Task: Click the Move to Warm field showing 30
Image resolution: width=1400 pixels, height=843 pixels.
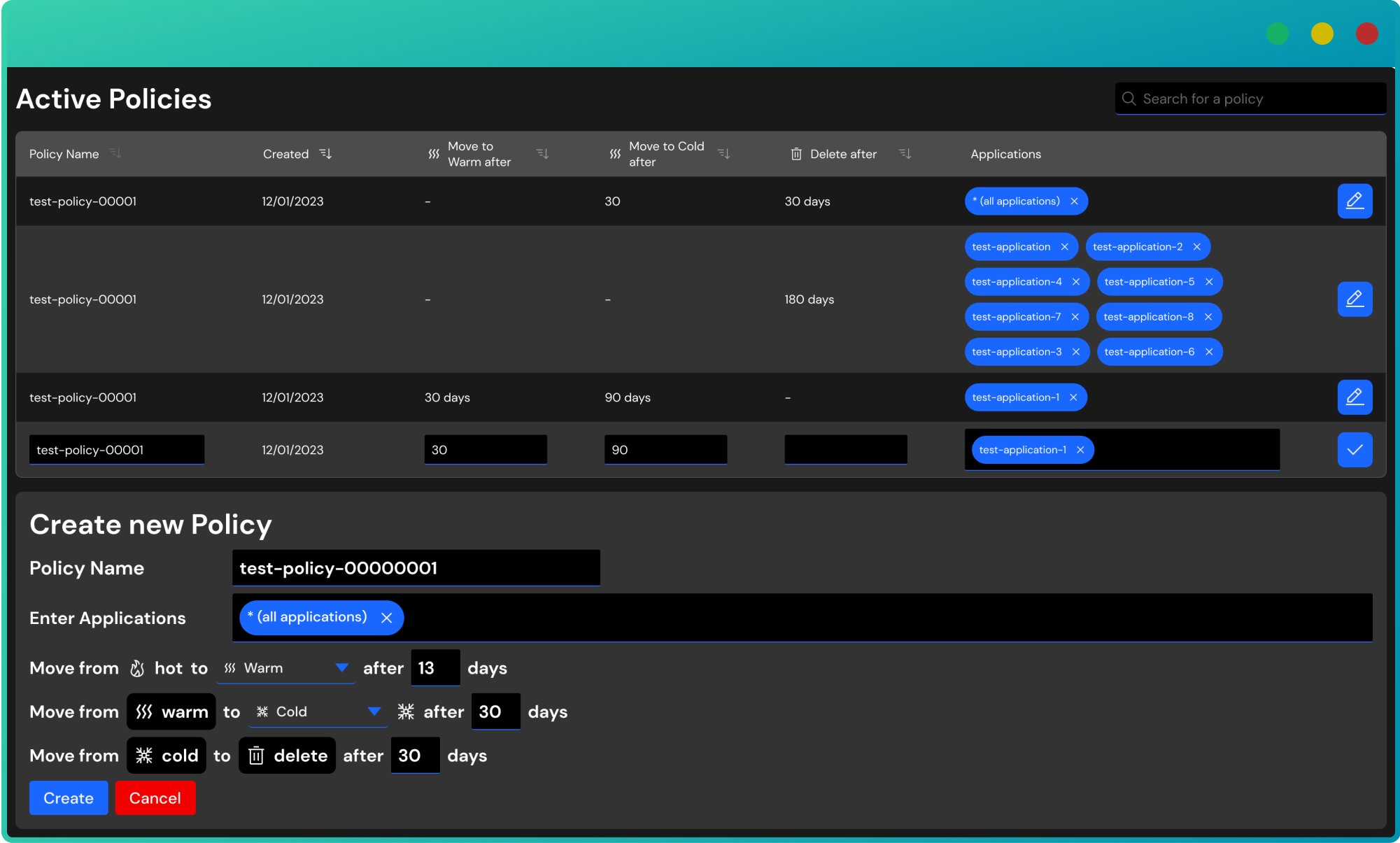Action: [x=486, y=450]
